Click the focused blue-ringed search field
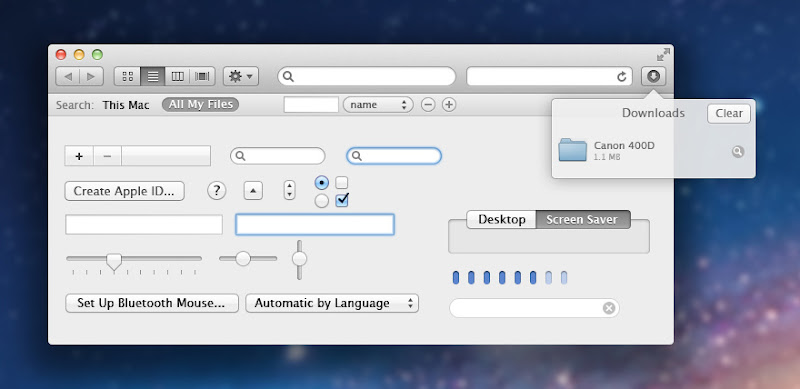 click(x=394, y=156)
